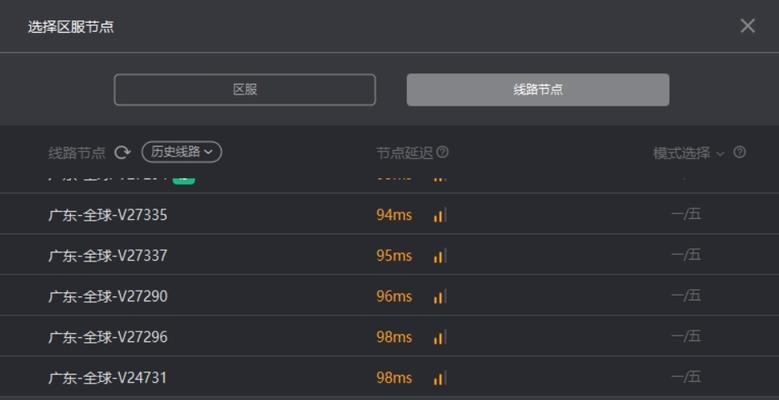Screen dimensions: 779x400
Task: Open the 模式选择 dropdown
Action: click(x=689, y=153)
